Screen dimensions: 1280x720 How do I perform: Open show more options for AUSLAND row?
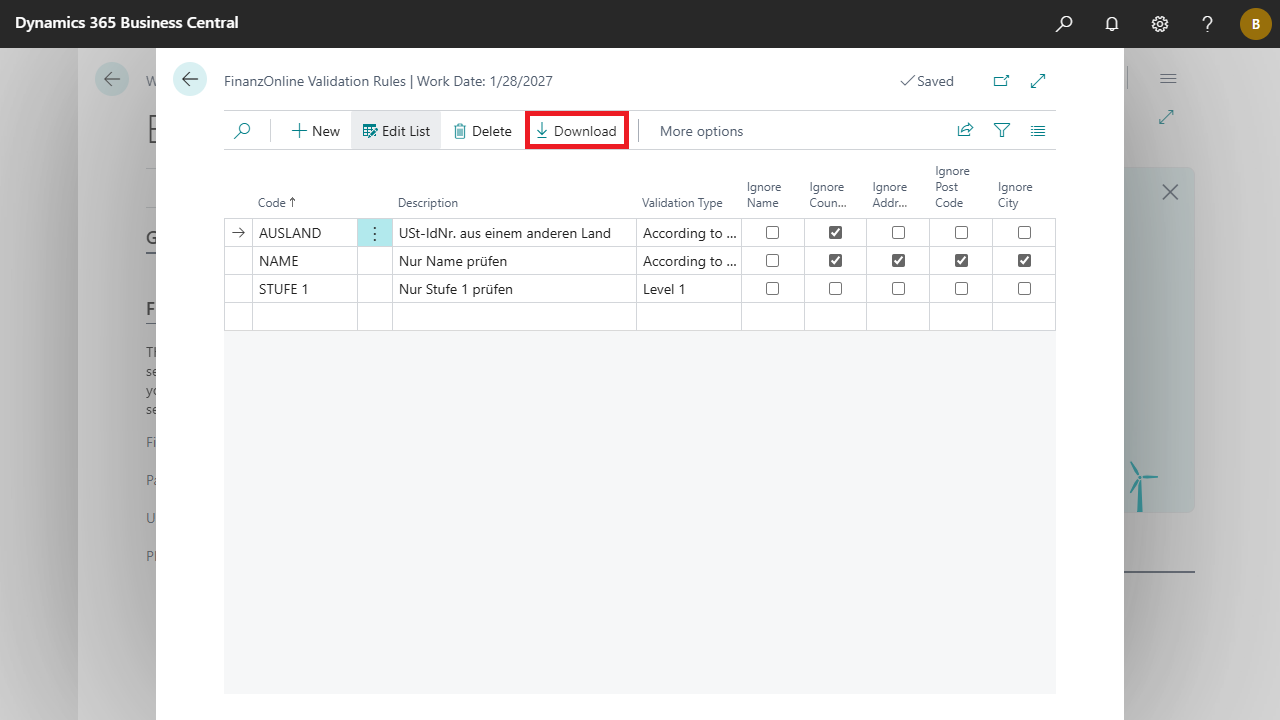[375, 233]
